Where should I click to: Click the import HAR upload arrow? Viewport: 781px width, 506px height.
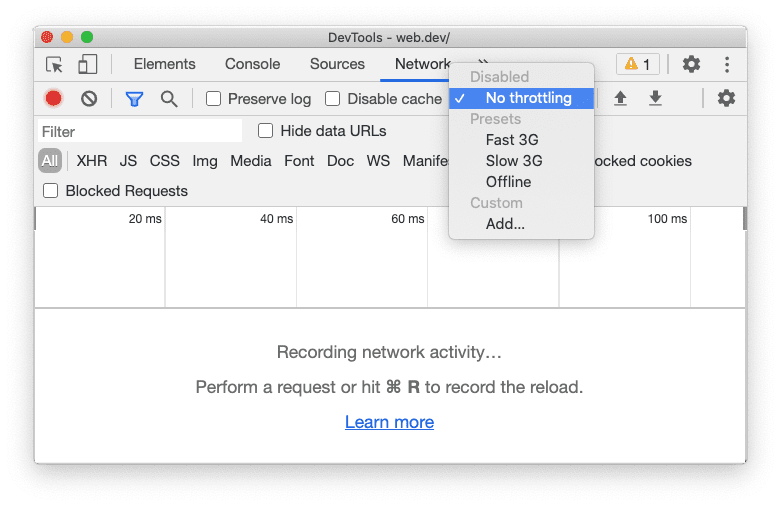coord(620,98)
